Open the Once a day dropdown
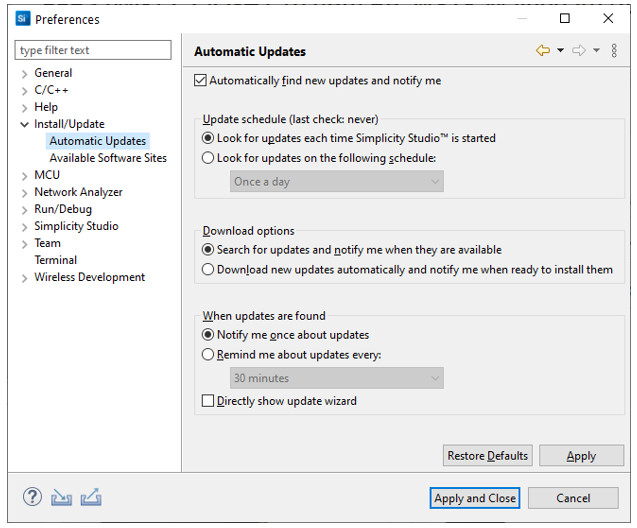Image resolution: width=637 pixels, height=528 pixels. [x=336, y=182]
